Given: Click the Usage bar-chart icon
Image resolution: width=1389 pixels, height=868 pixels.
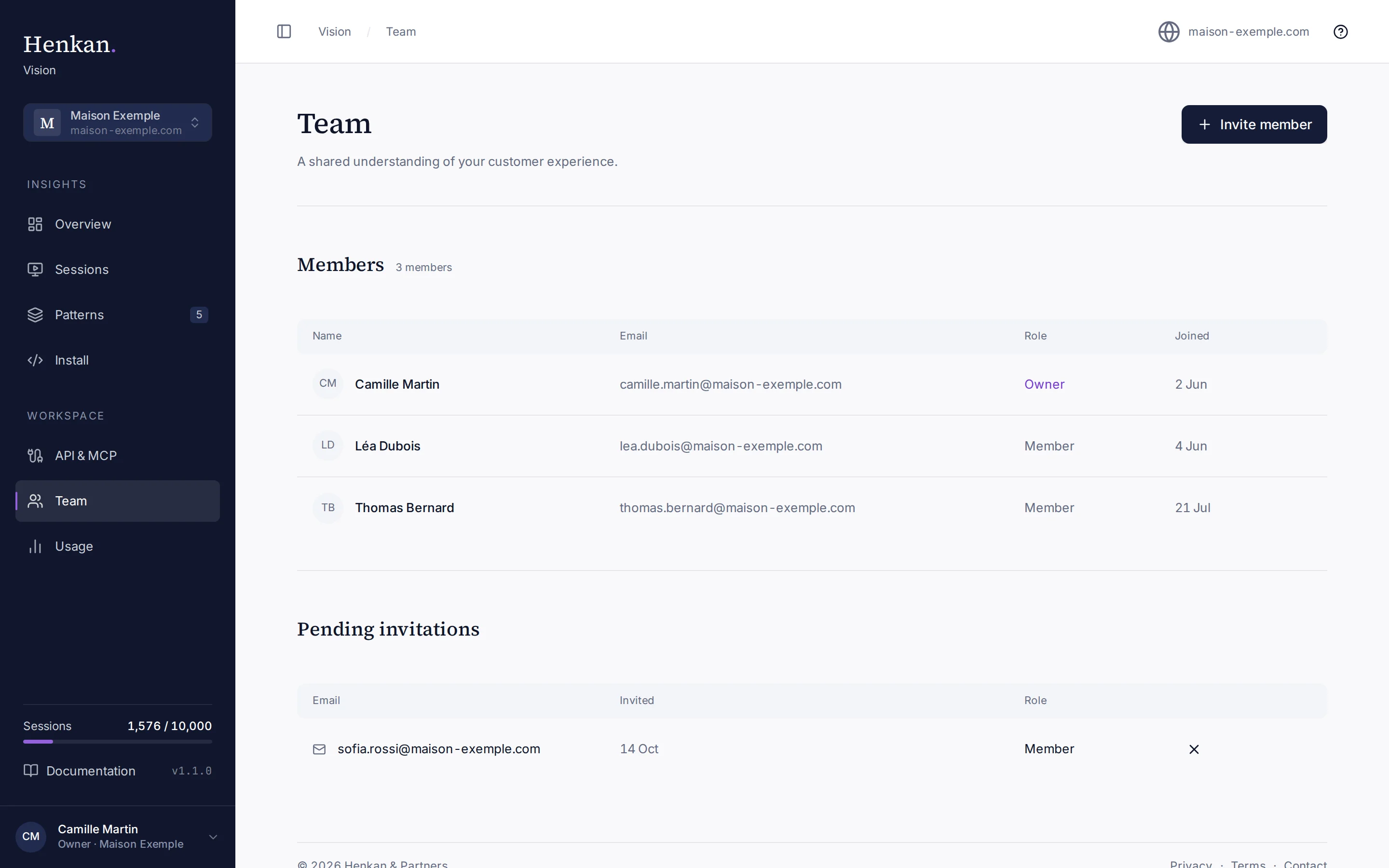Looking at the screenshot, I should point(35,546).
